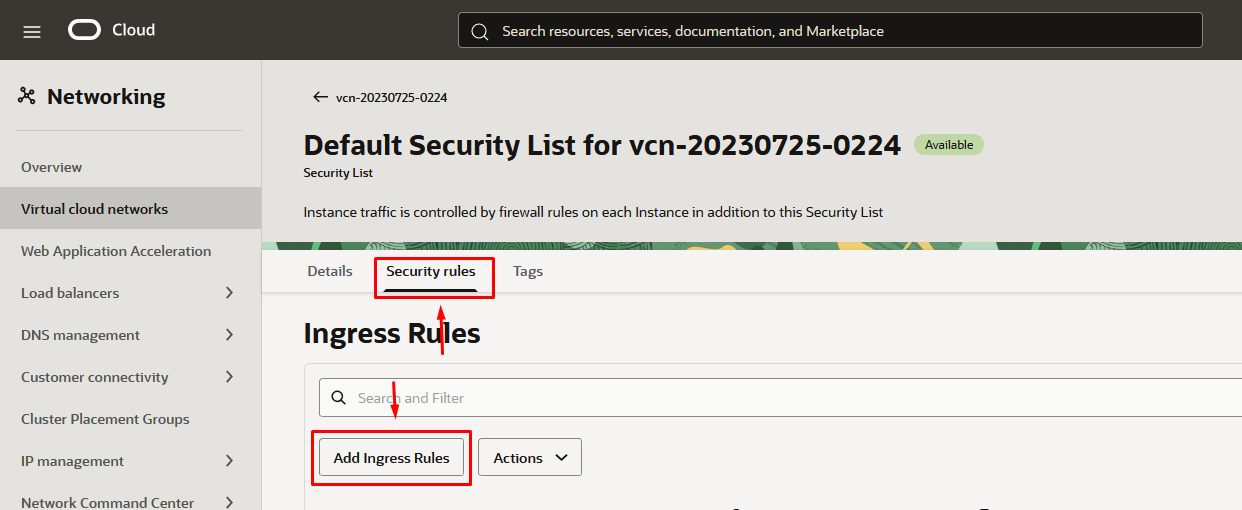Expand Customer connectivity chevron
1242x510 pixels.
(229, 377)
